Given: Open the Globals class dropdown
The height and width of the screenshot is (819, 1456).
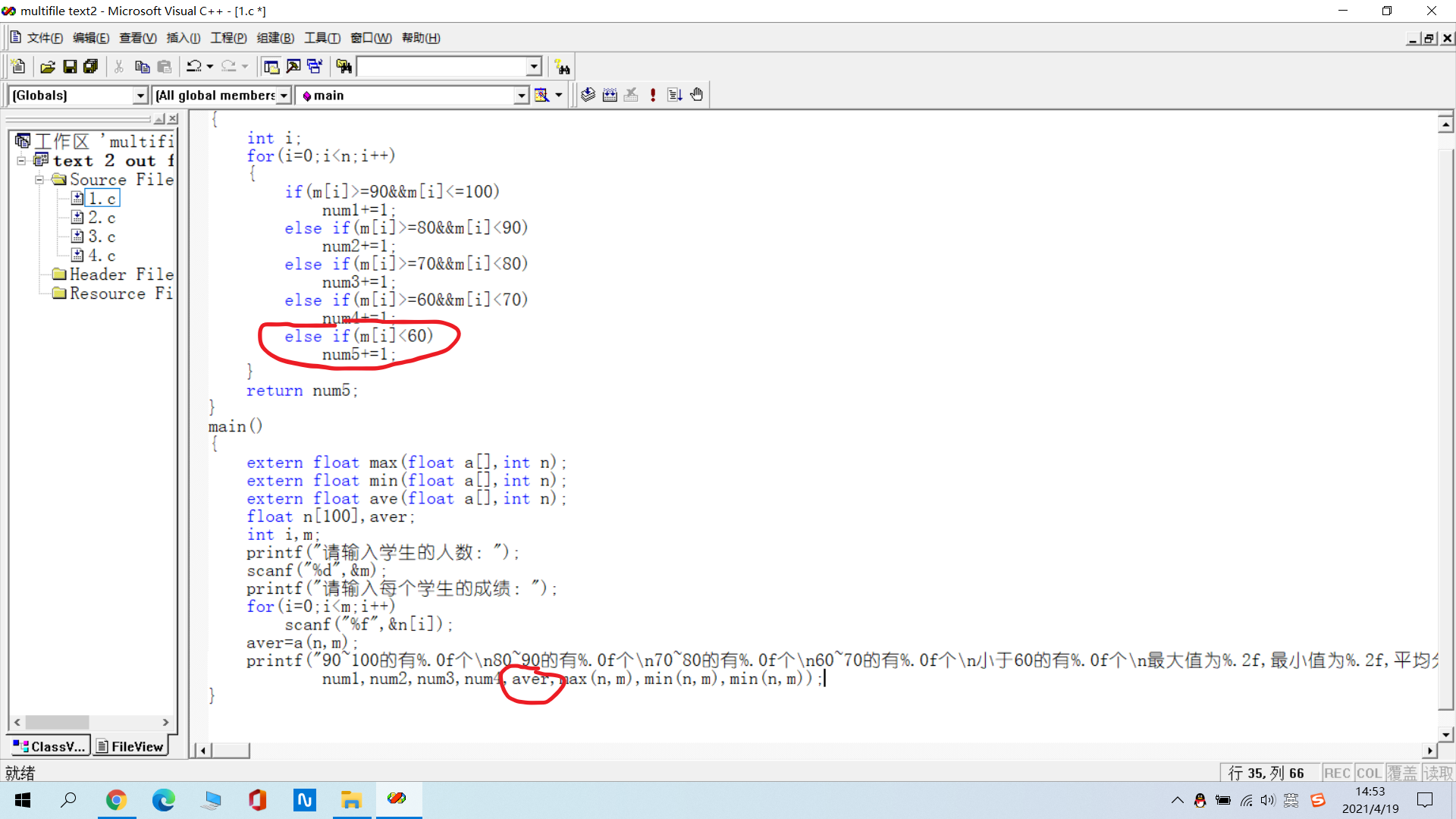Looking at the screenshot, I should click(x=140, y=96).
